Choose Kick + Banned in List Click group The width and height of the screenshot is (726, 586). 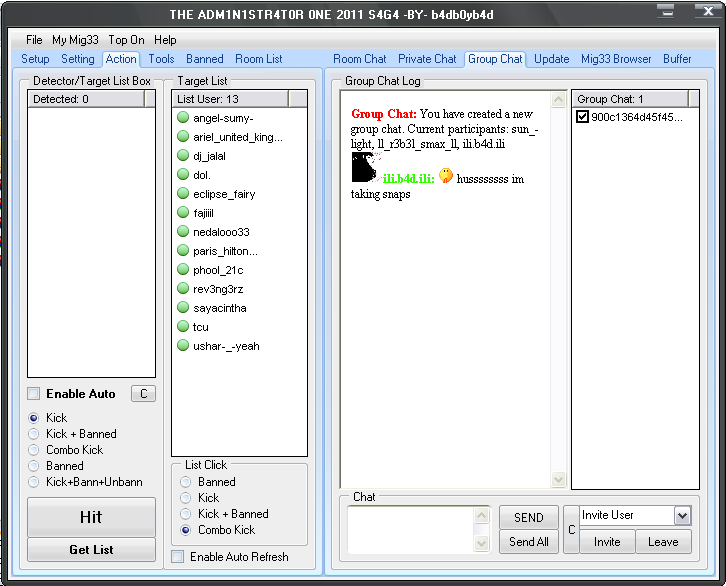click(186, 514)
